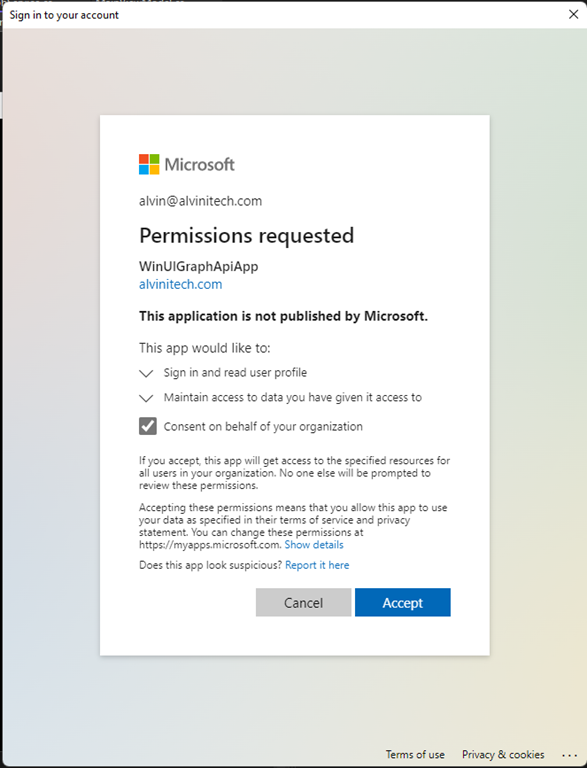
Task: Close the Sign in to your account window
Action: [x=573, y=14]
